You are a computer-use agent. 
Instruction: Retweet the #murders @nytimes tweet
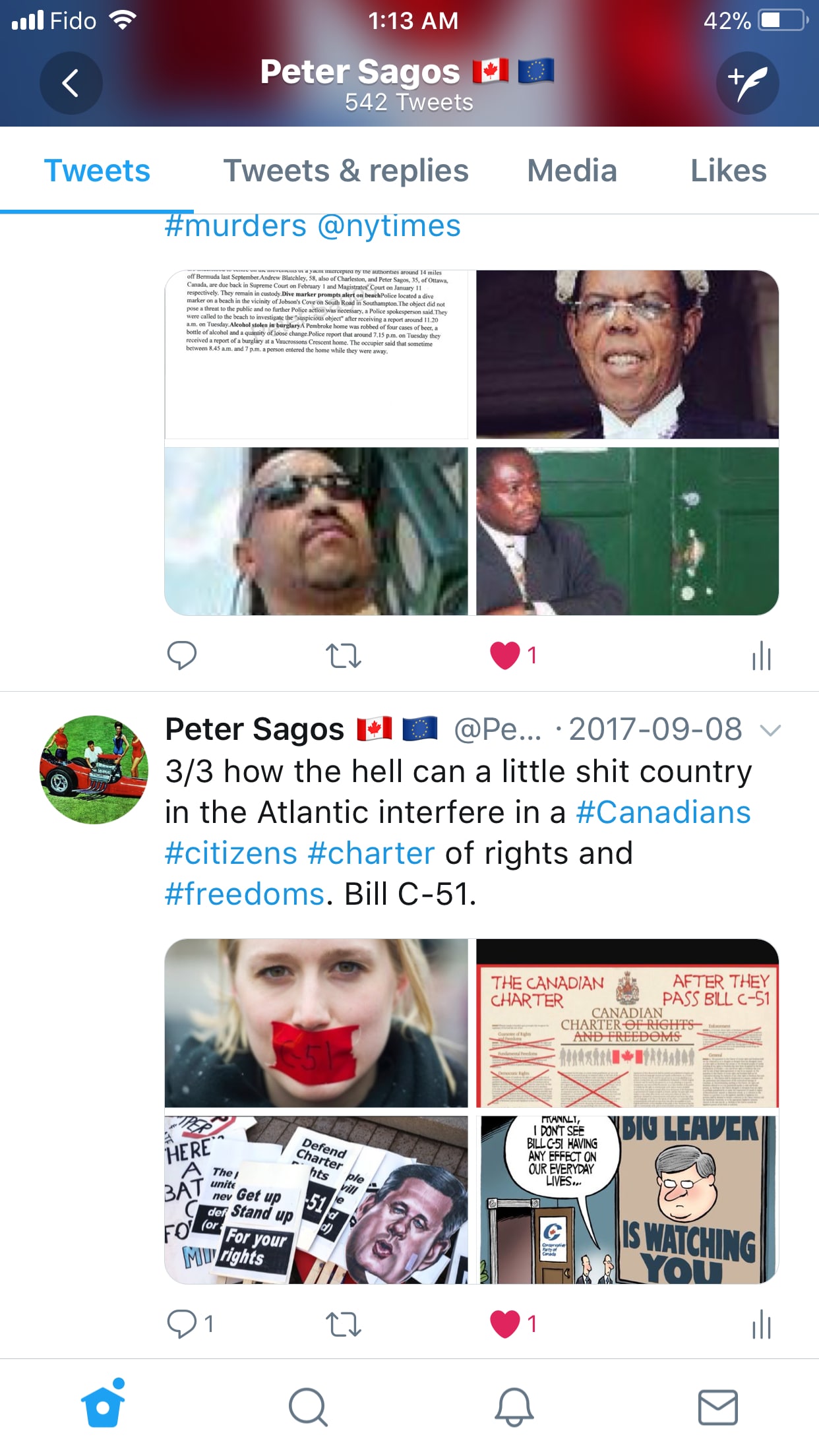(344, 656)
